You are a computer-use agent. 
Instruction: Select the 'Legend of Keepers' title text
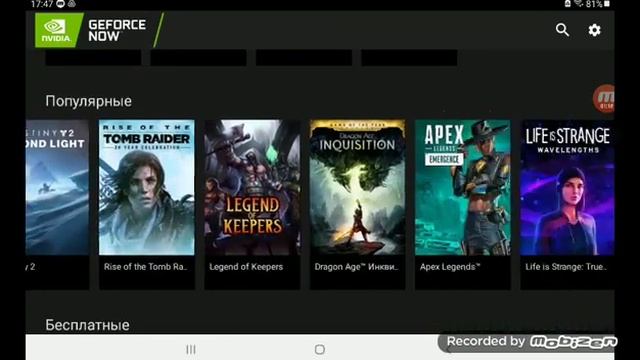point(246,267)
